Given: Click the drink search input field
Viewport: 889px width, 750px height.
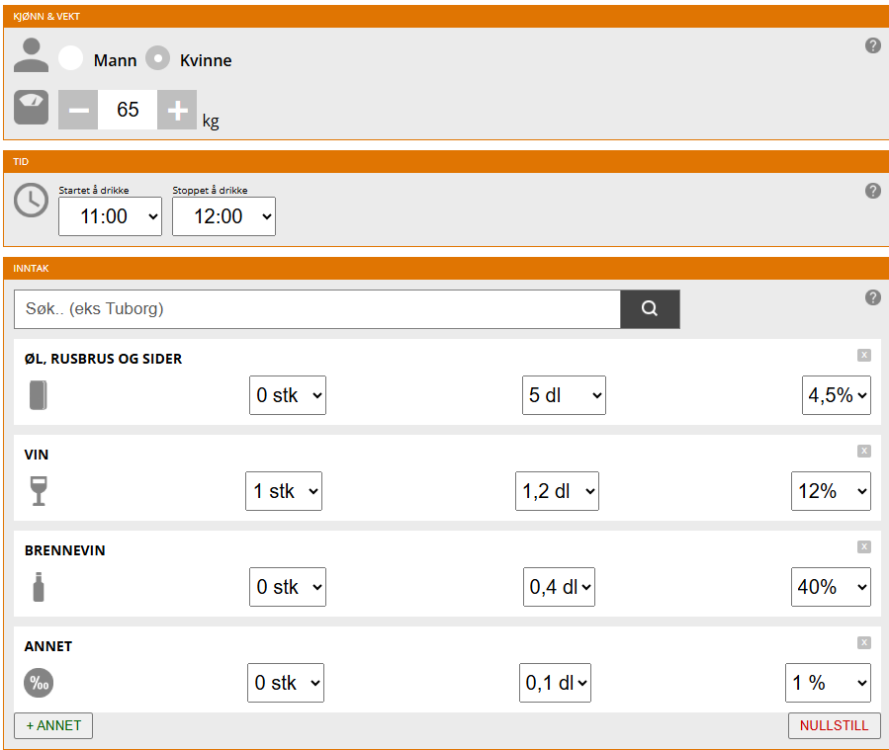Looking at the screenshot, I should click(x=317, y=309).
